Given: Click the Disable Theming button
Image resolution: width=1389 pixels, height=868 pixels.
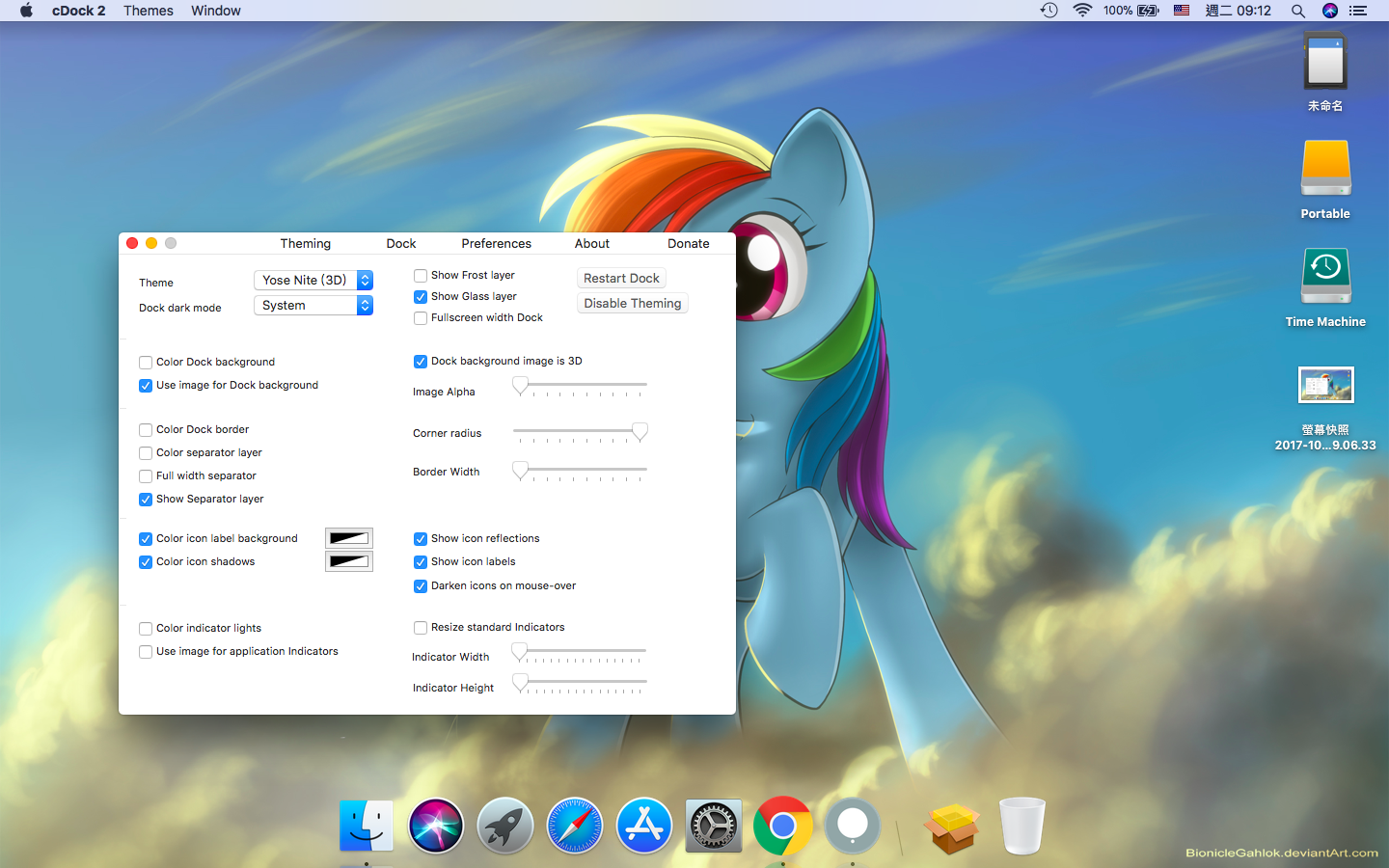Looking at the screenshot, I should point(633,303).
